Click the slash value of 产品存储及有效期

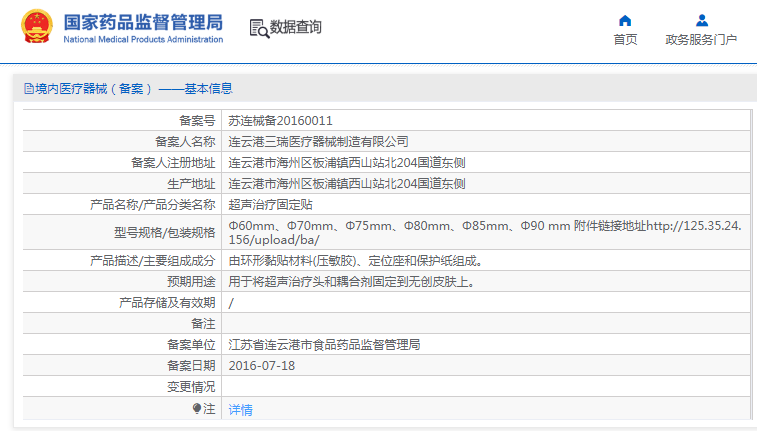[231, 303]
